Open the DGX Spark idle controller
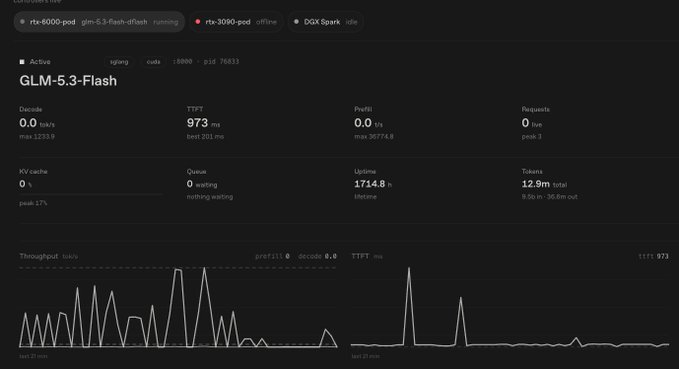The width and height of the screenshot is (679, 369). tap(326, 22)
